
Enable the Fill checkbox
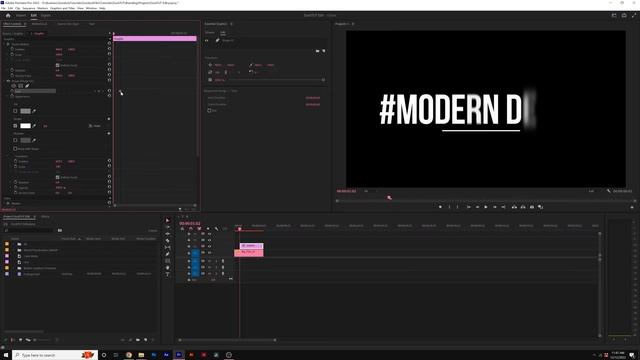16,111
